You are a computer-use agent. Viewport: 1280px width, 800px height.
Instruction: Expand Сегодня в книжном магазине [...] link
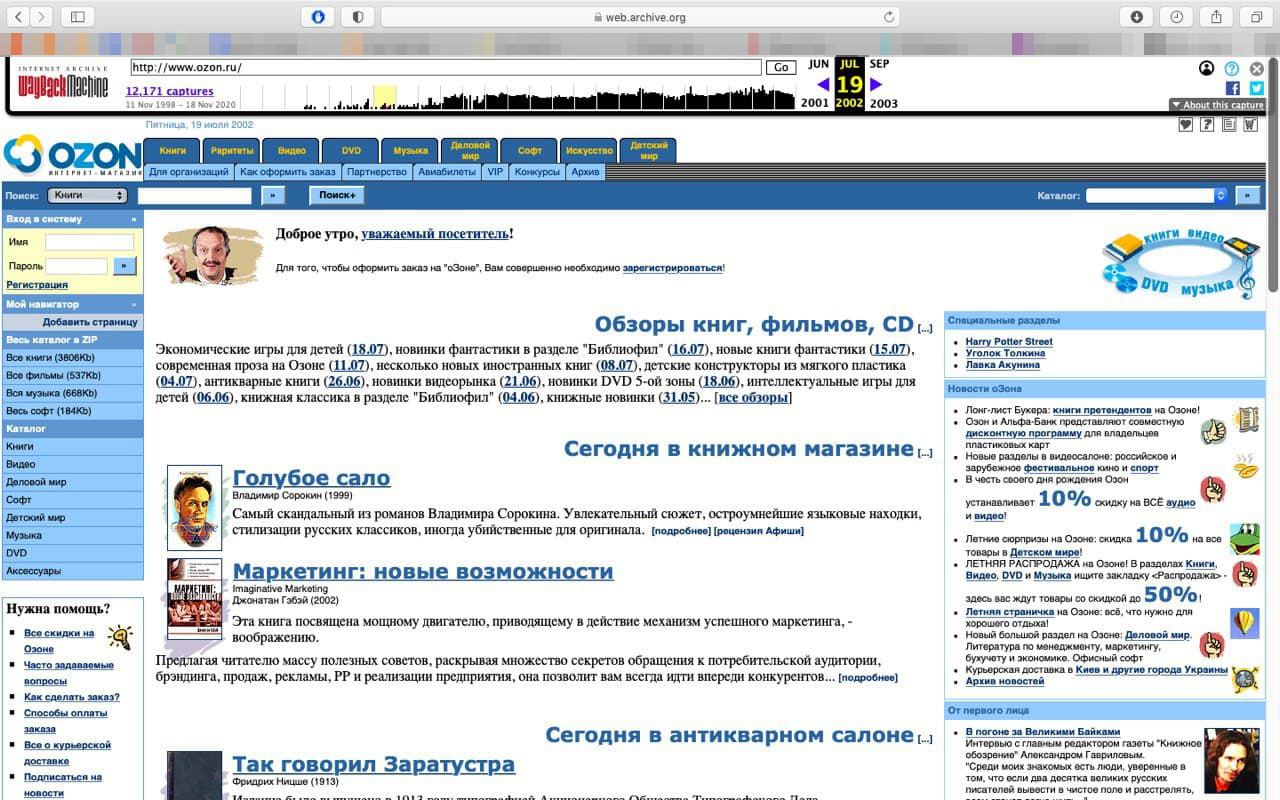925,452
